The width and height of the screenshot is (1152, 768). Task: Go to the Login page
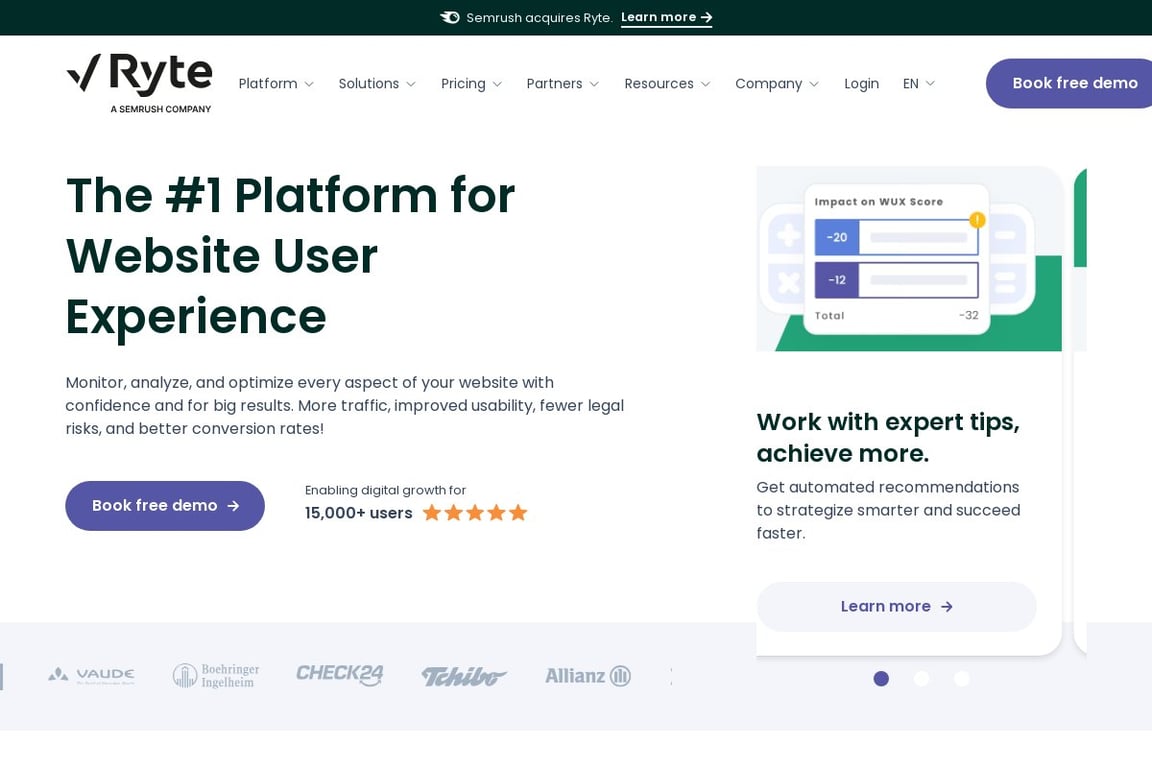click(x=861, y=84)
